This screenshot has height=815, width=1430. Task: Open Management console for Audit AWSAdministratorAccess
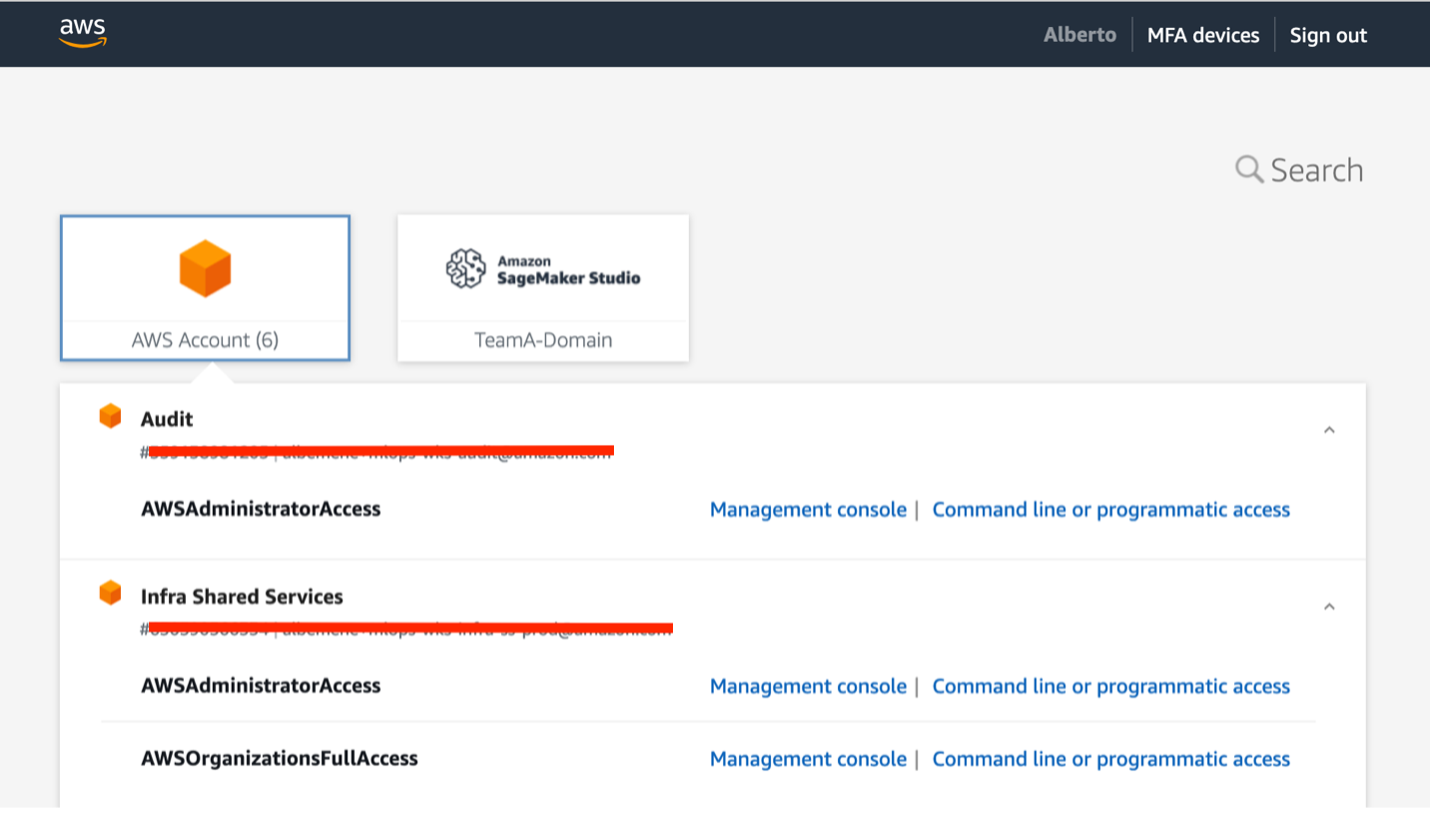808,510
